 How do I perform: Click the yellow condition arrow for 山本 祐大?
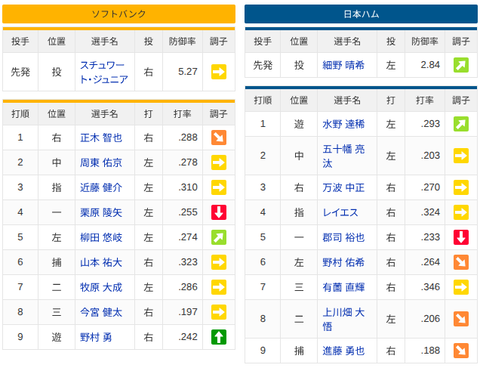pyautogui.click(x=219, y=262)
